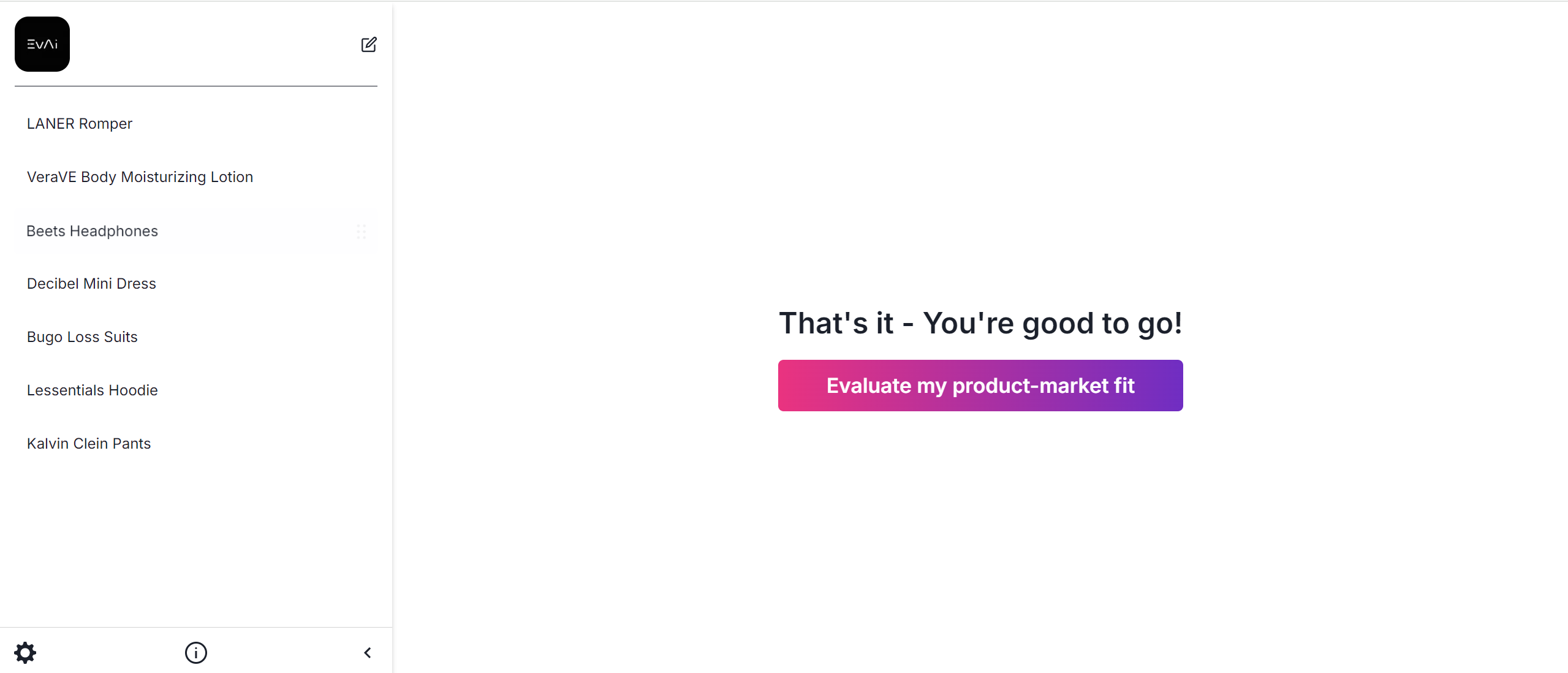This screenshot has height=673, width=1568.
Task: Click the divider line below the logo
Action: (x=196, y=86)
